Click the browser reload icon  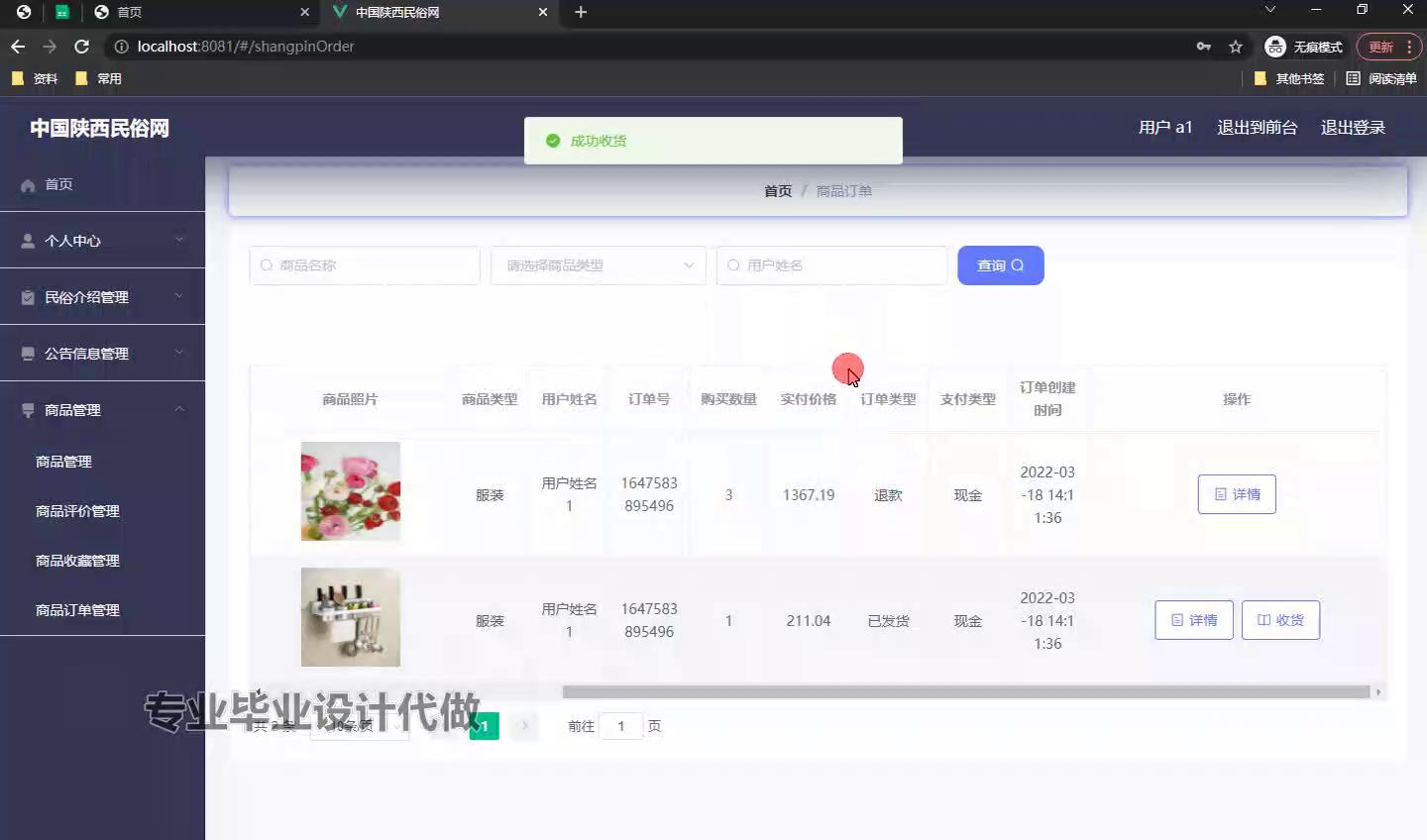pyautogui.click(x=82, y=47)
